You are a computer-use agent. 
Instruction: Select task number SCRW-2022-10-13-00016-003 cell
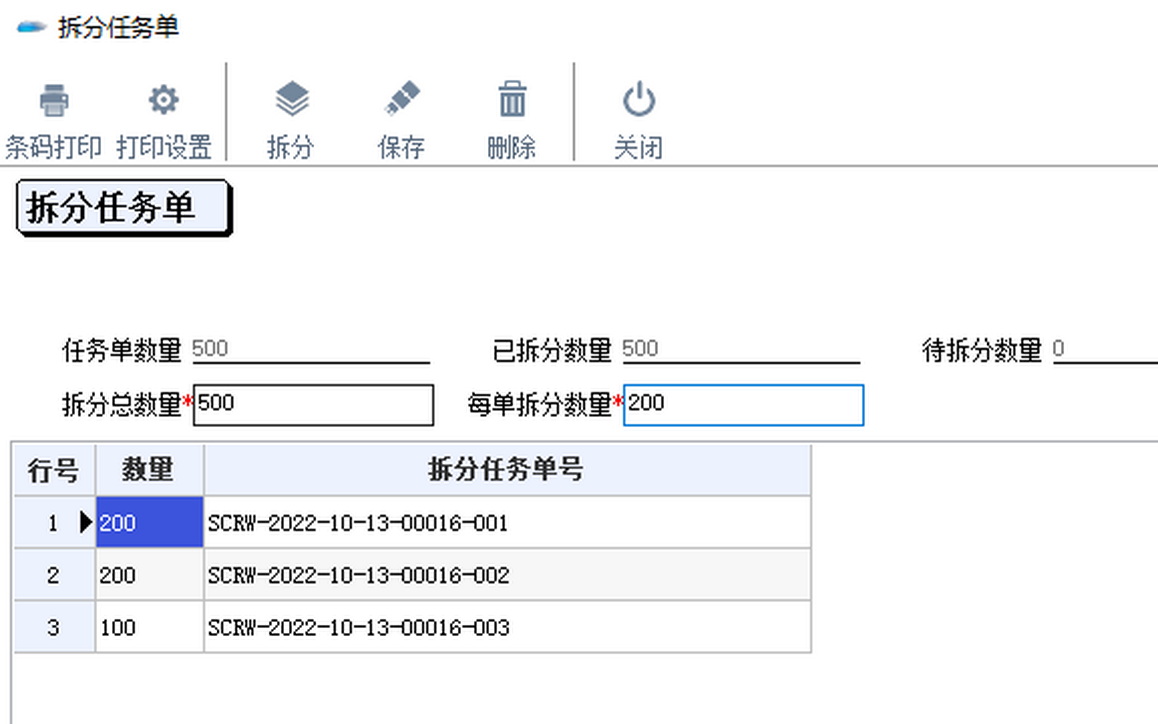click(x=506, y=628)
